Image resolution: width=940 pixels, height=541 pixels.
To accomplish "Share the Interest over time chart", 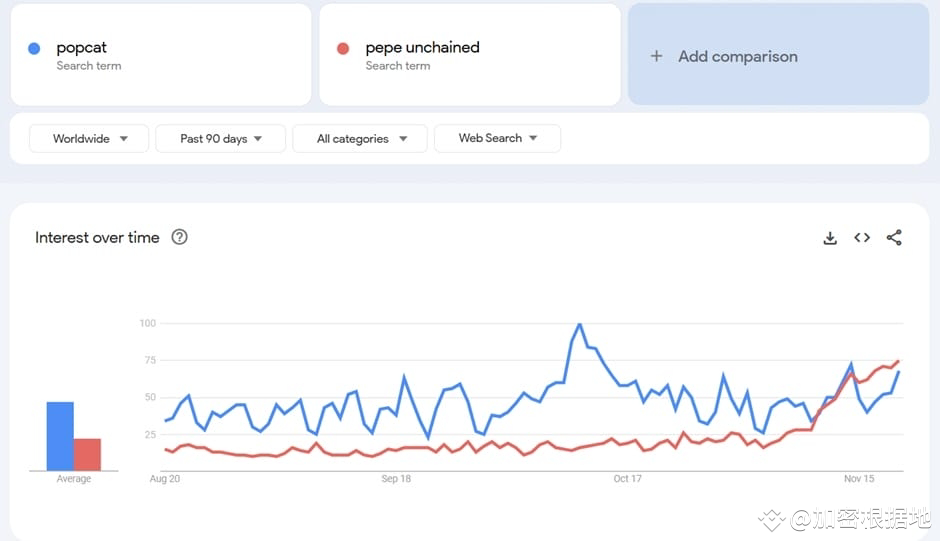I will 894,238.
